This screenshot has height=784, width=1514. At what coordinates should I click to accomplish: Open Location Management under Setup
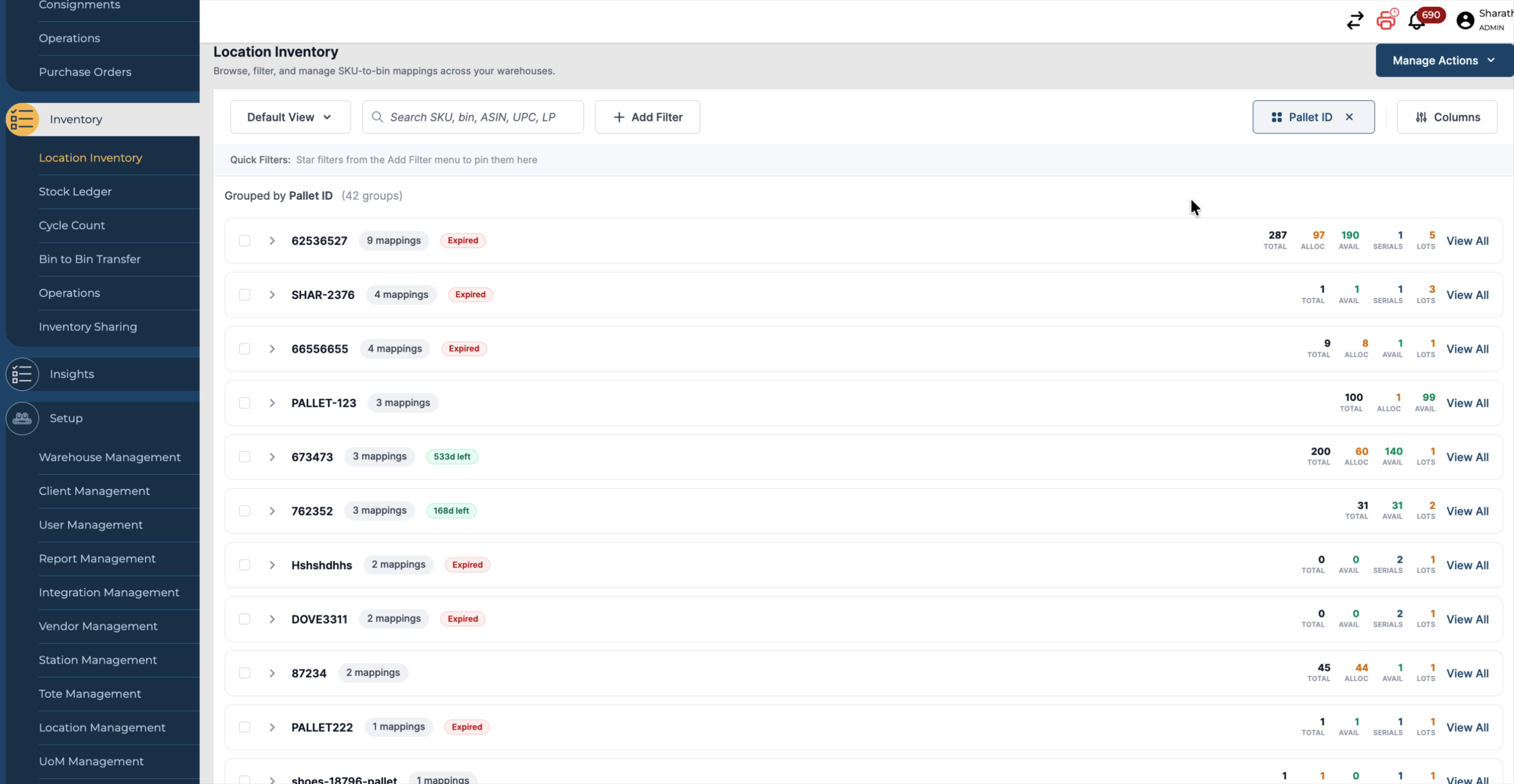(102, 727)
